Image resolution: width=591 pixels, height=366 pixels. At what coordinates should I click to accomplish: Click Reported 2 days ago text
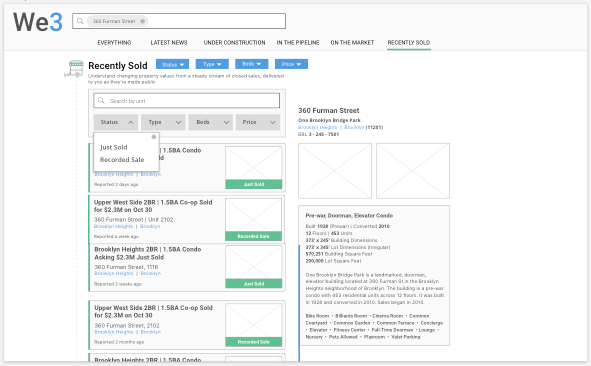(116, 184)
